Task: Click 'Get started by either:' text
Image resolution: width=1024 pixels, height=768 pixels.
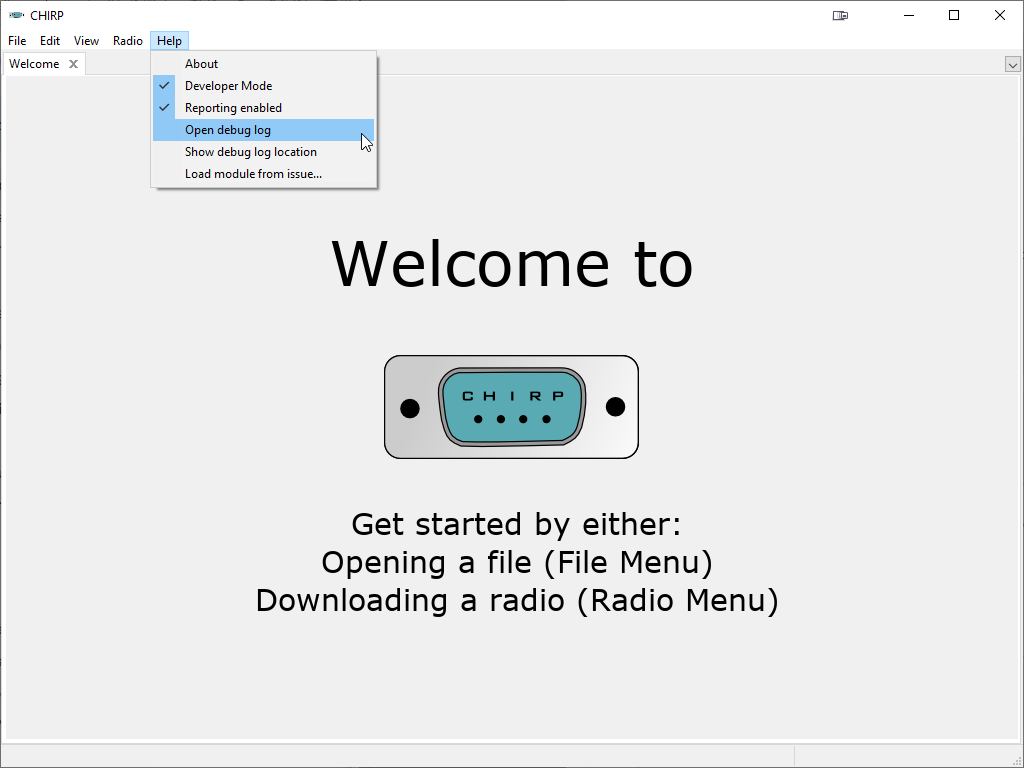Action: point(517,524)
